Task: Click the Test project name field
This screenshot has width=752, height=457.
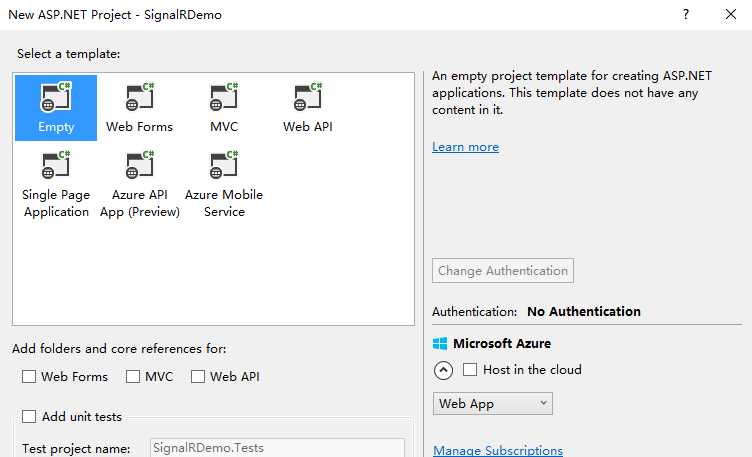Action: click(x=277, y=448)
